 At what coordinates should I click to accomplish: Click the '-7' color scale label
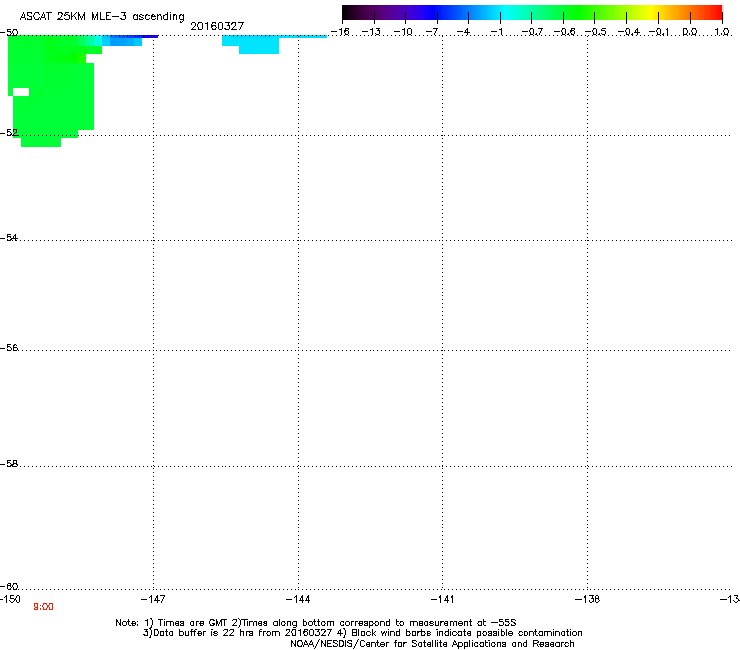click(432, 32)
